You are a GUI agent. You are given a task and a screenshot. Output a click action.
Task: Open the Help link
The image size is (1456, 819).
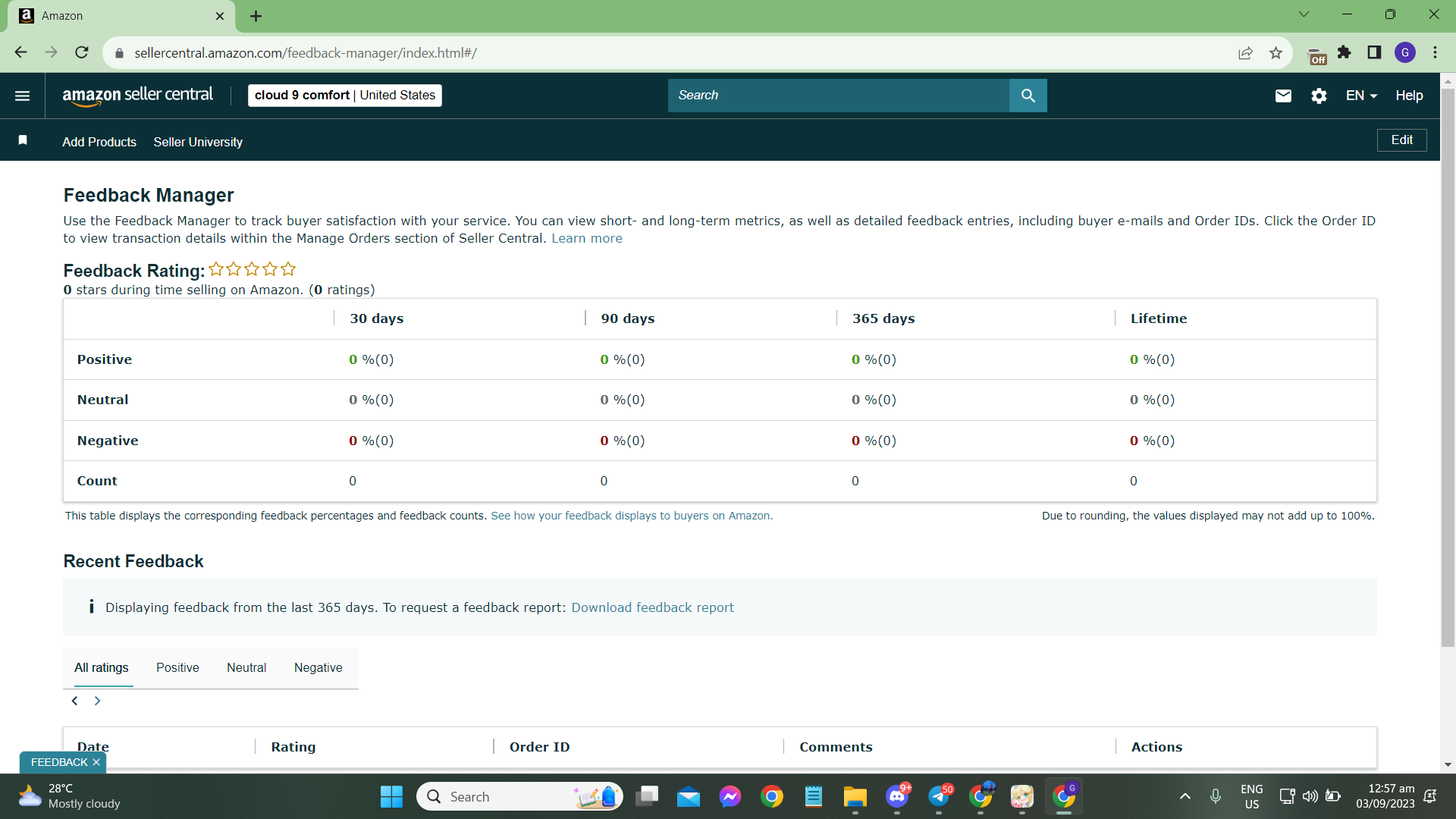tap(1409, 96)
